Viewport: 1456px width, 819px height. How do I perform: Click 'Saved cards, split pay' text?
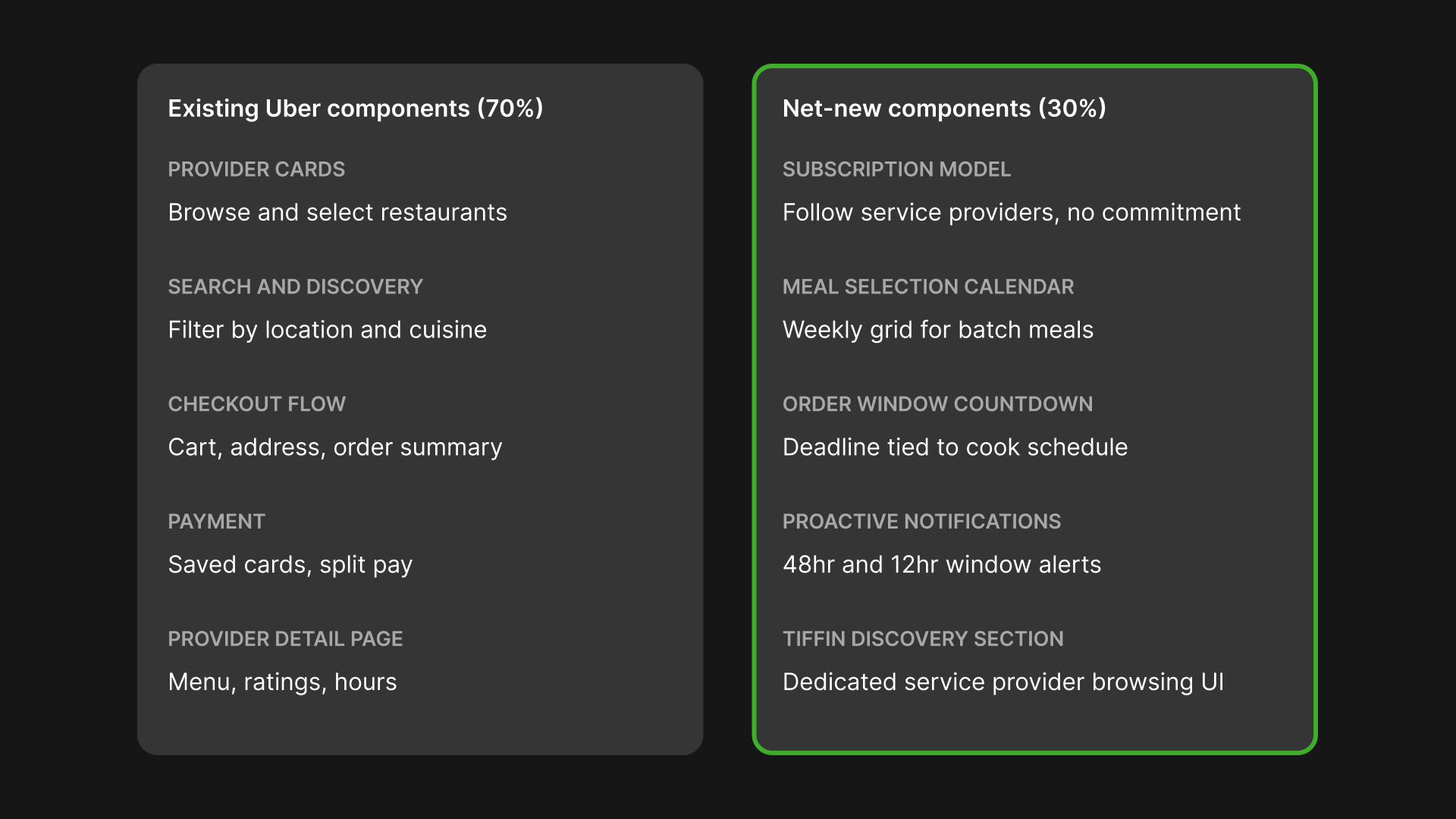290,565
